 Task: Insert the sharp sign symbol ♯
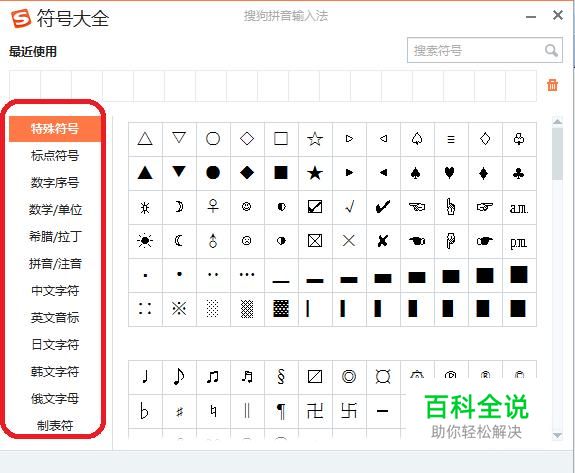coord(179,411)
